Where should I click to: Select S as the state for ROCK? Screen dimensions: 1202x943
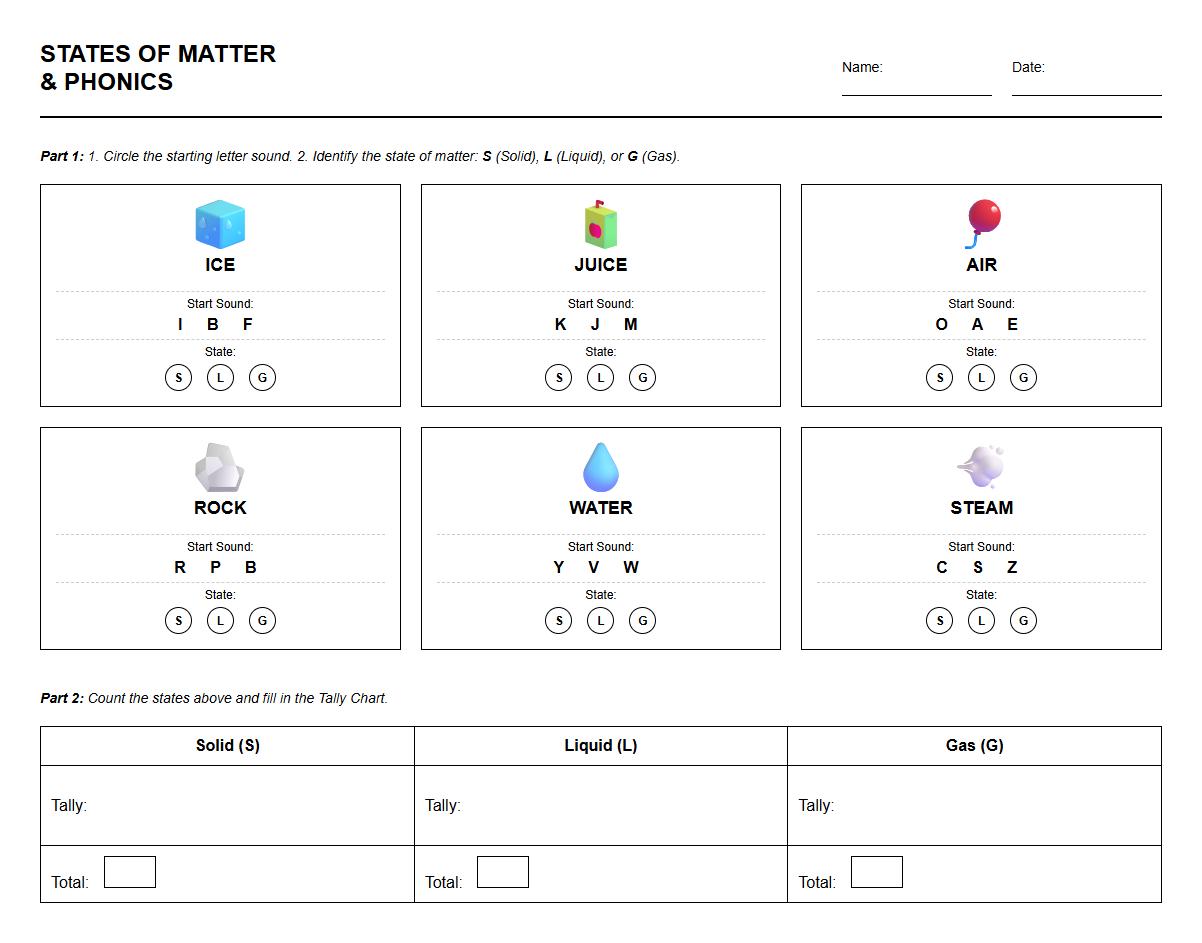pos(178,620)
